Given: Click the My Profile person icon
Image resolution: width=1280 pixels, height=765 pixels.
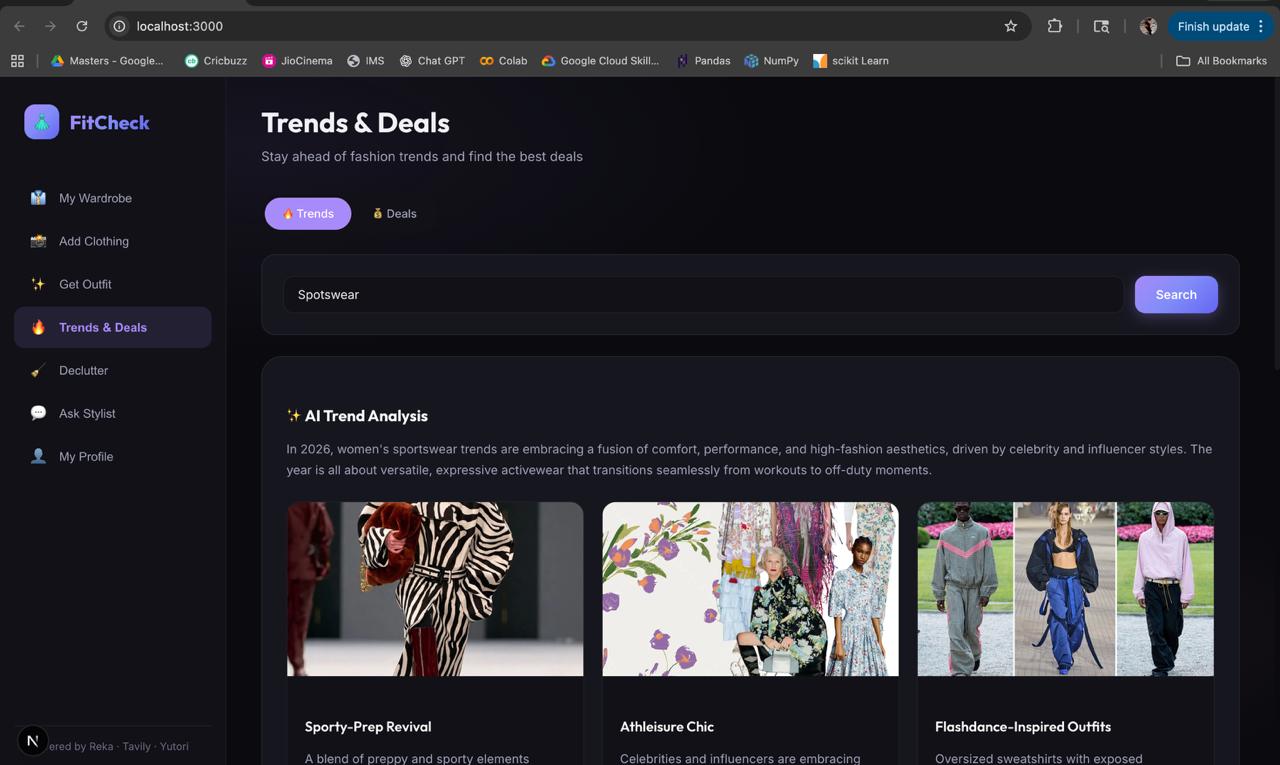Looking at the screenshot, I should [x=38, y=456].
